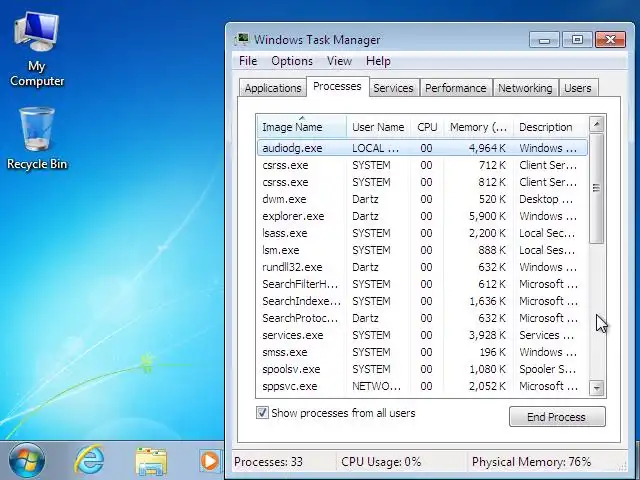Viewport: 640px width, 480px height.
Task: Click the 5,900 K memory value
Action: click(x=487, y=216)
